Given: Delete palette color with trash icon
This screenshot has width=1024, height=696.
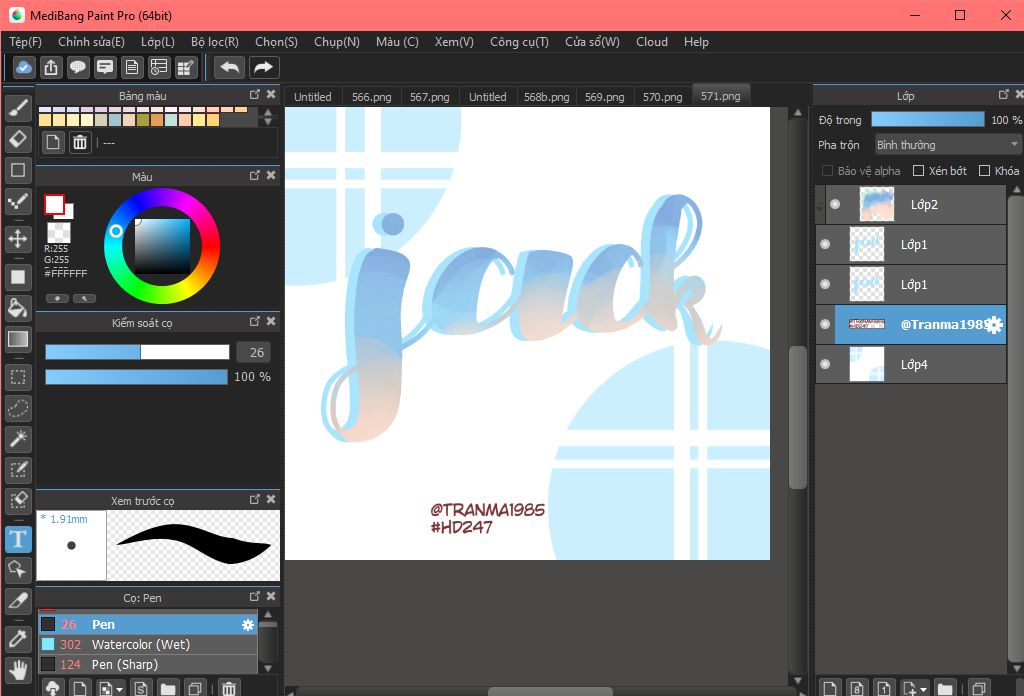Looking at the screenshot, I should click(x=80, y=142).
